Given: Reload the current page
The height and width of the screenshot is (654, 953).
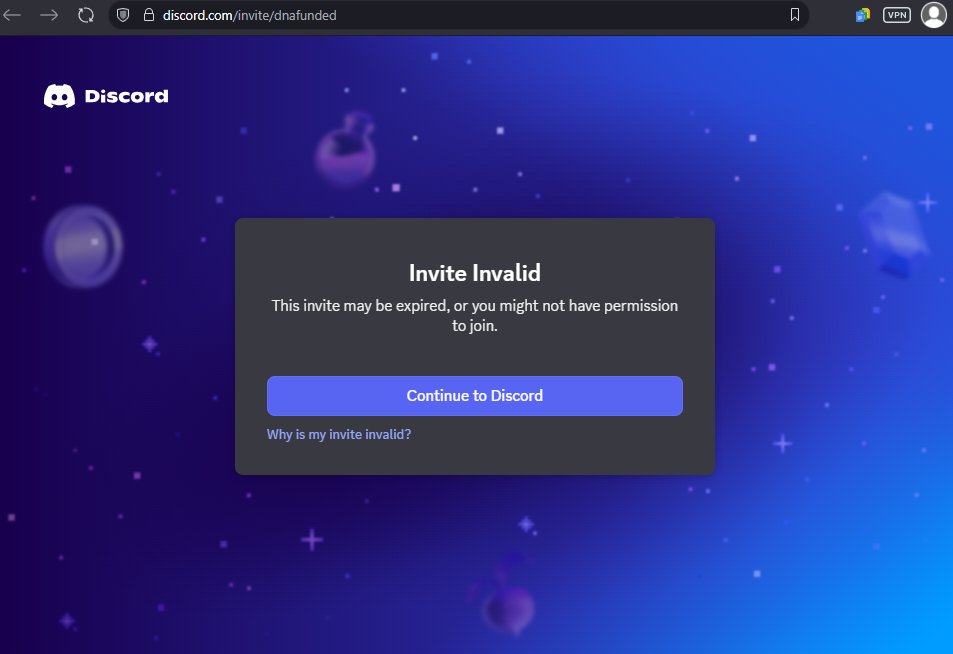Looking at the screenshot, I should point(86,15).
